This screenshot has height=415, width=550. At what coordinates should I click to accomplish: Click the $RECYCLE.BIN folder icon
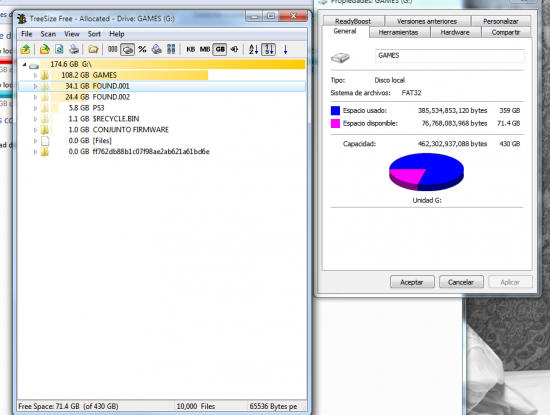point(45,119)
